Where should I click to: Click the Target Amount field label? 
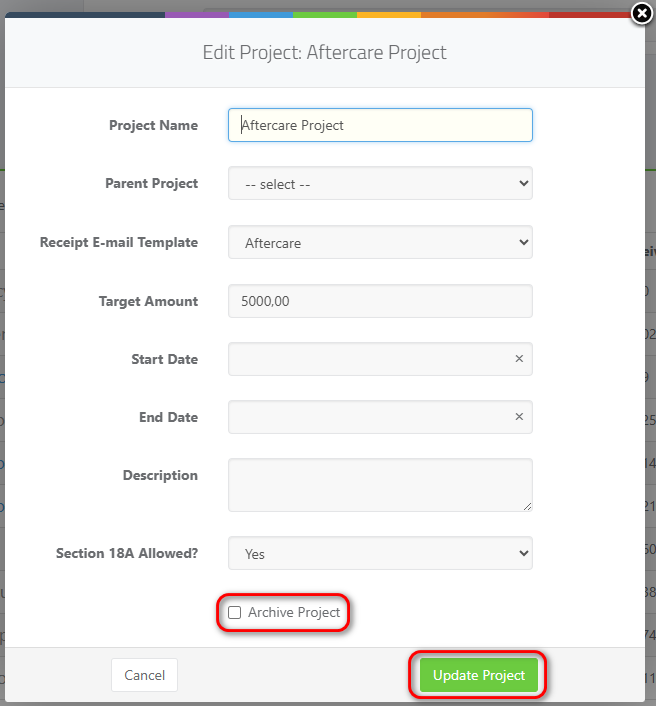[x=148, y=301]
